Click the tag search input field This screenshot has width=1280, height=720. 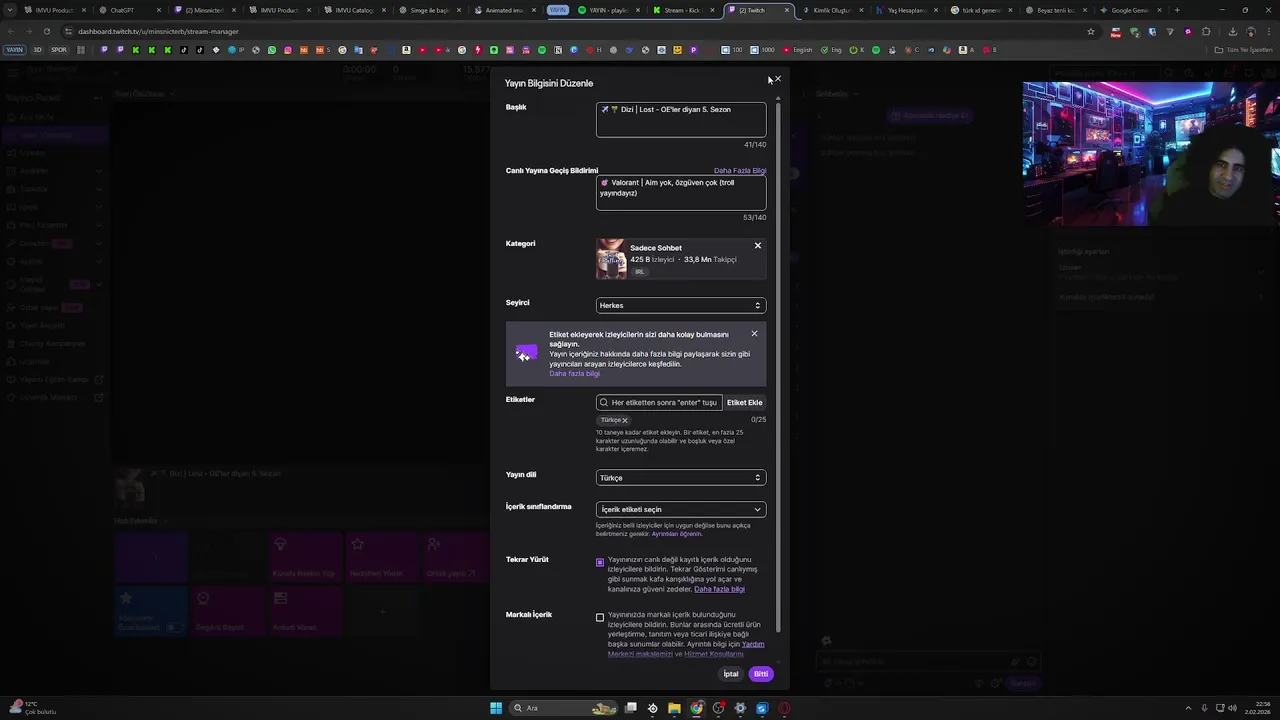click(659, 402)
